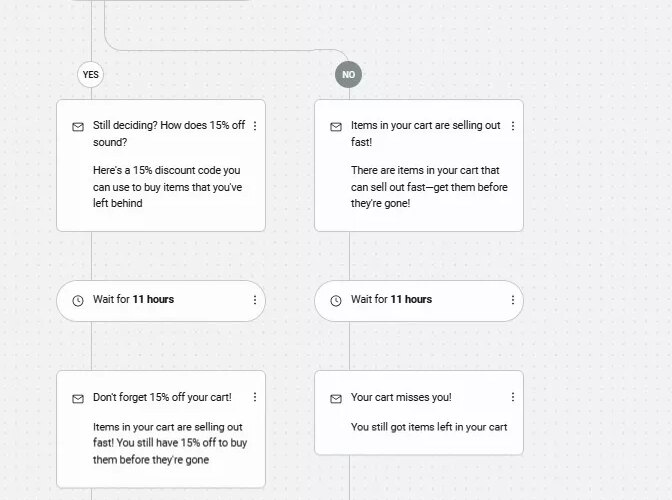
Task: Click clock icon on left 'Wait for 11 hours'
Action: 78,300
